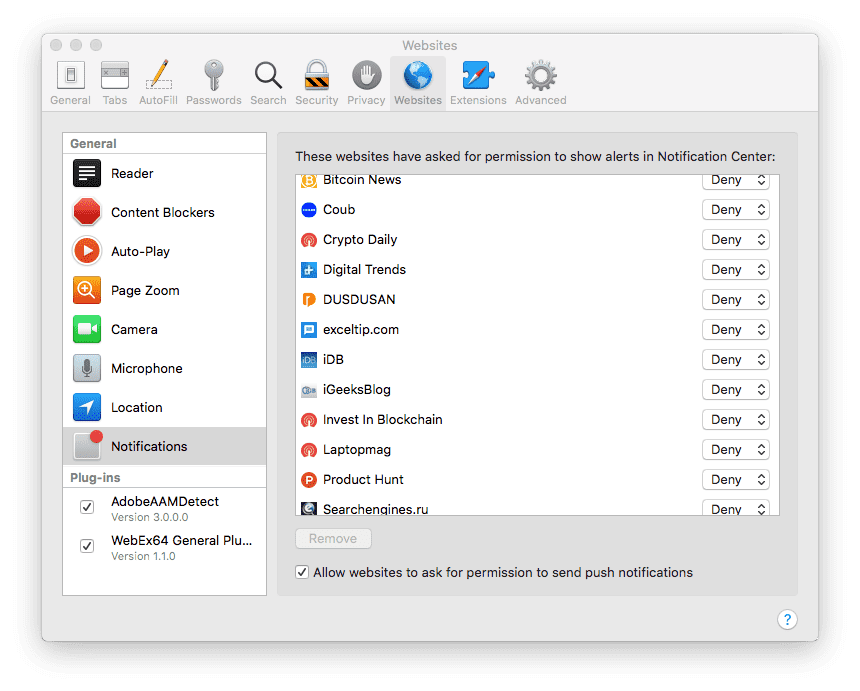Open the Tabs preferences icon
Viewport: 860px width, 691px height.
pyautogui.click(x=115, y=75)
